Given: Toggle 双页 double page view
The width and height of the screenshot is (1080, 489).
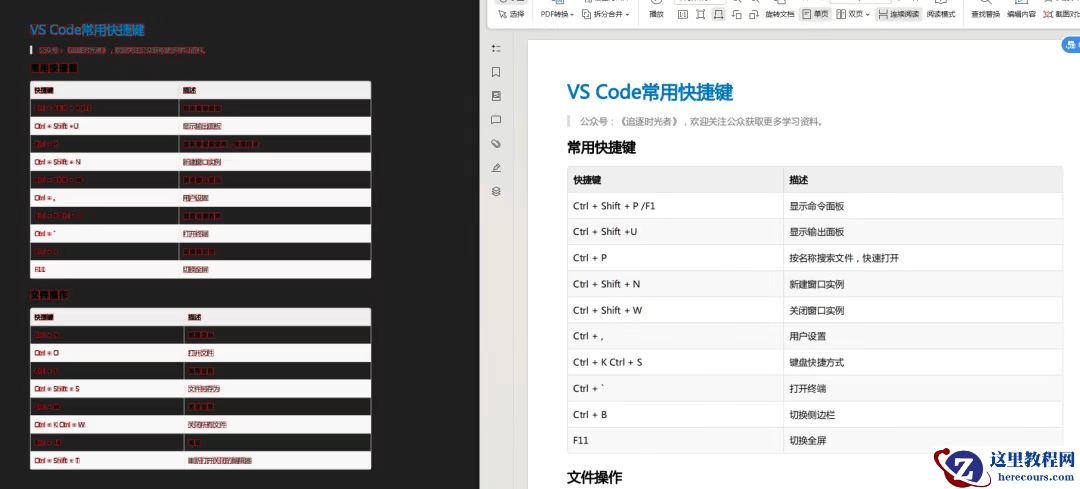Looking at the screenshot, I should tap(850, 14).
